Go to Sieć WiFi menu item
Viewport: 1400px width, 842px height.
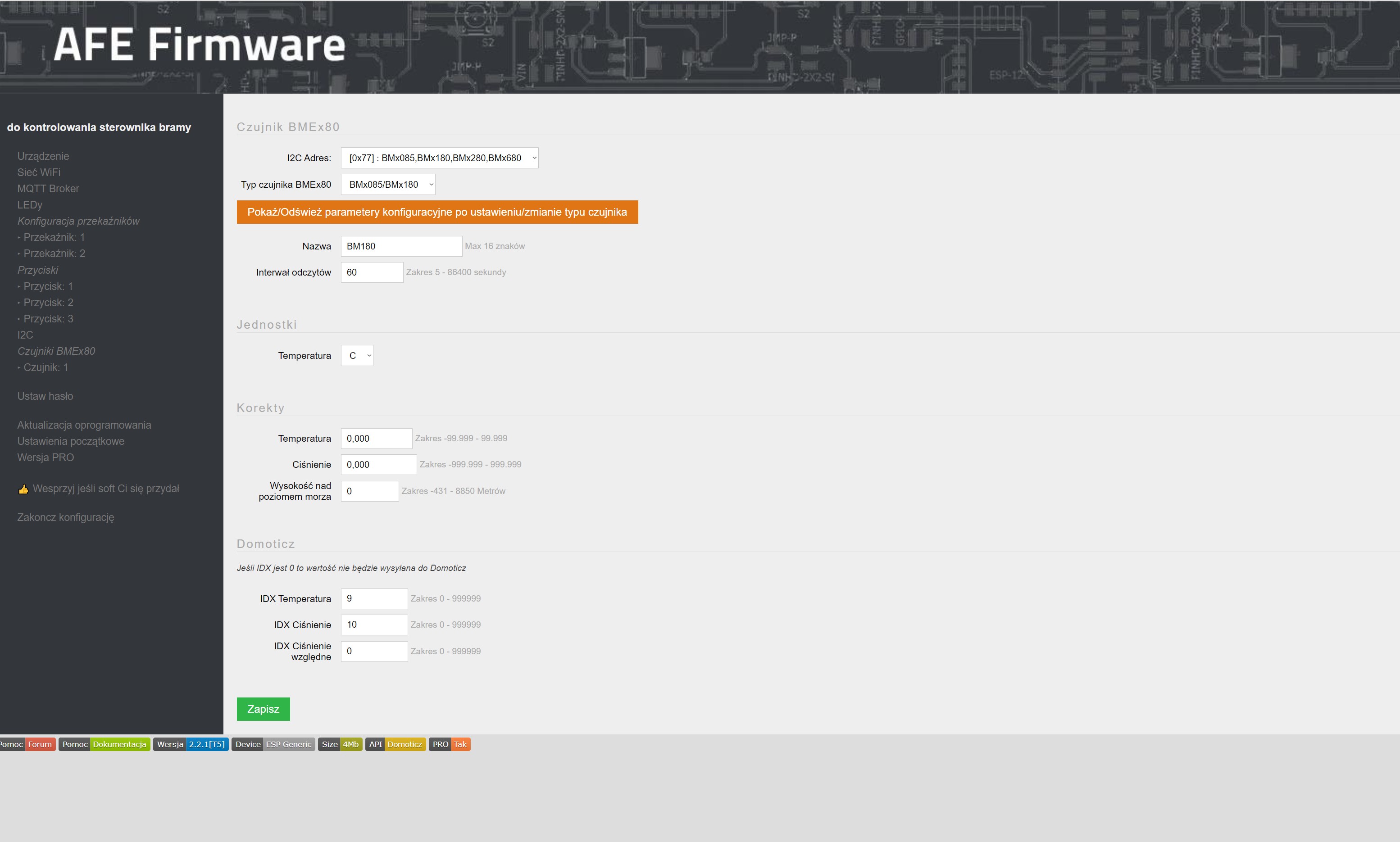coord(39,172)
